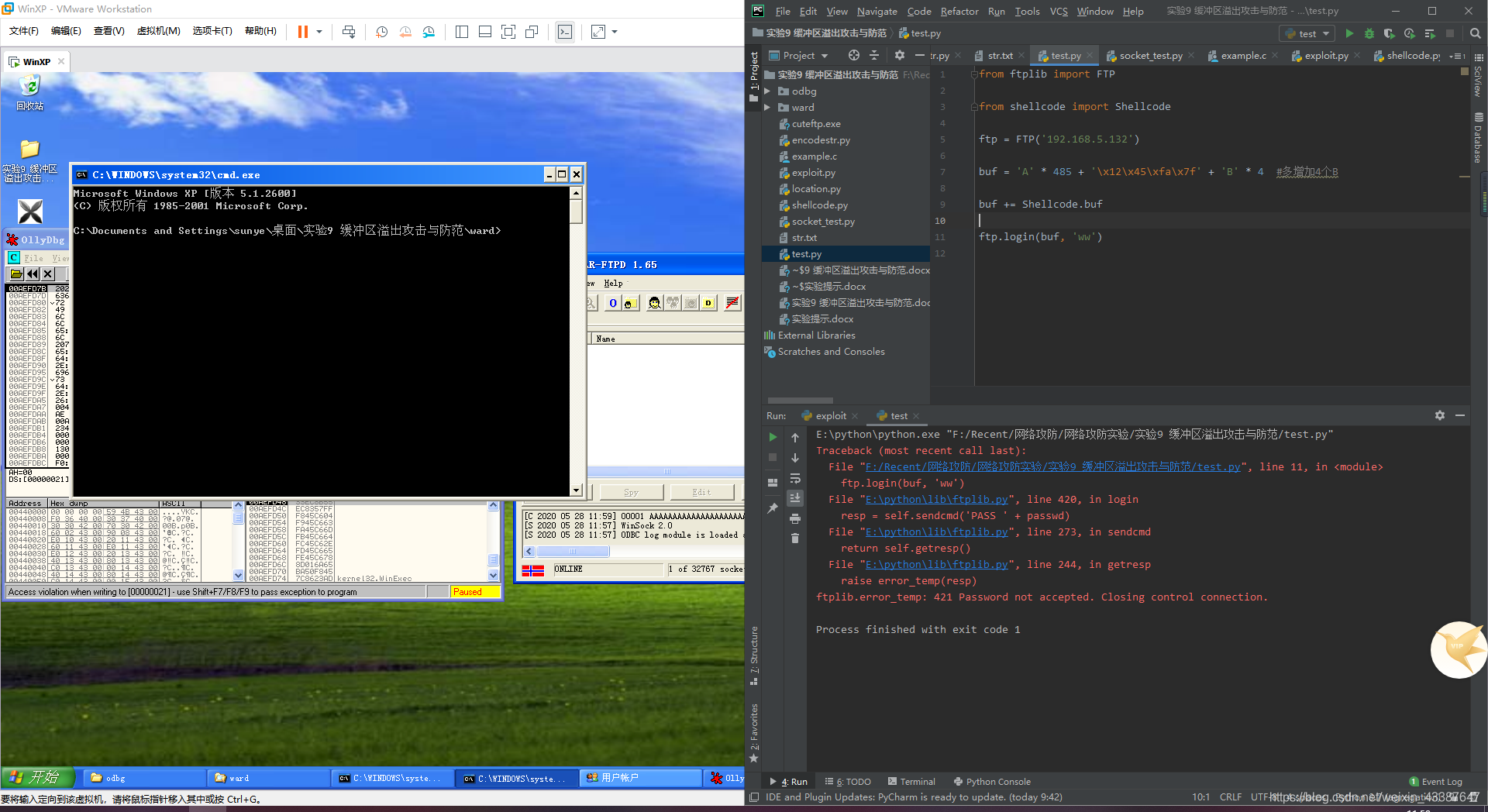
Task: Open the Database side panel
Action: [1478, 137]
